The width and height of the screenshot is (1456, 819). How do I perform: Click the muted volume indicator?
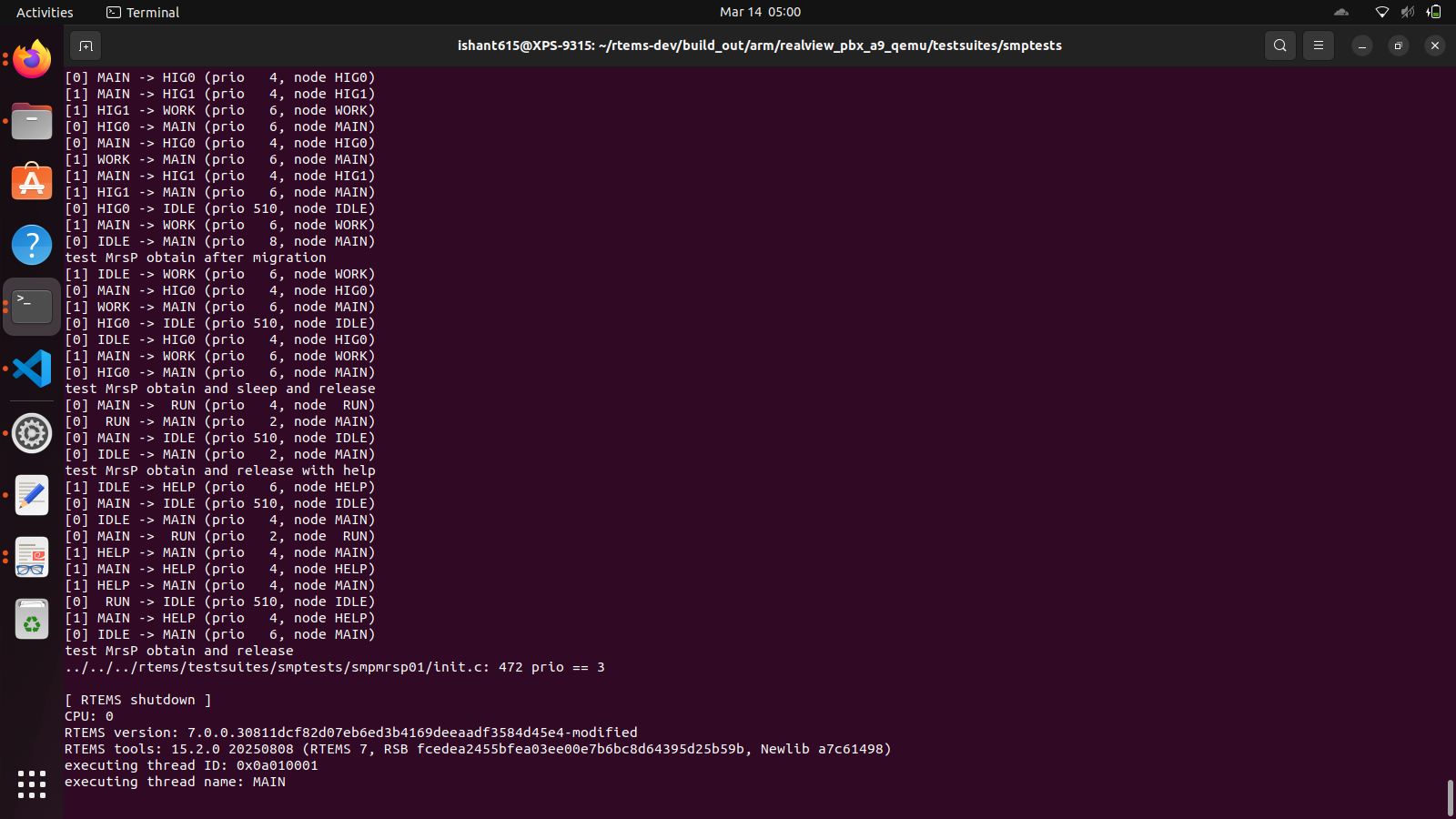tap(1408, 12)
